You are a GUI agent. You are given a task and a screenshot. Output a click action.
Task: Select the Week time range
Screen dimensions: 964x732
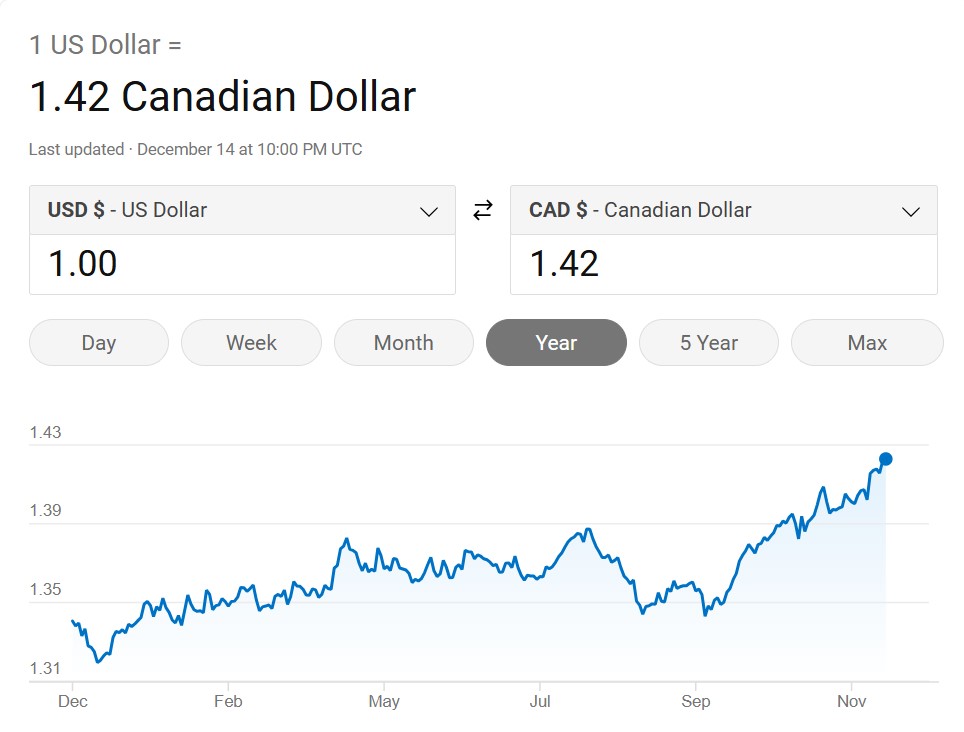(251, 343)
